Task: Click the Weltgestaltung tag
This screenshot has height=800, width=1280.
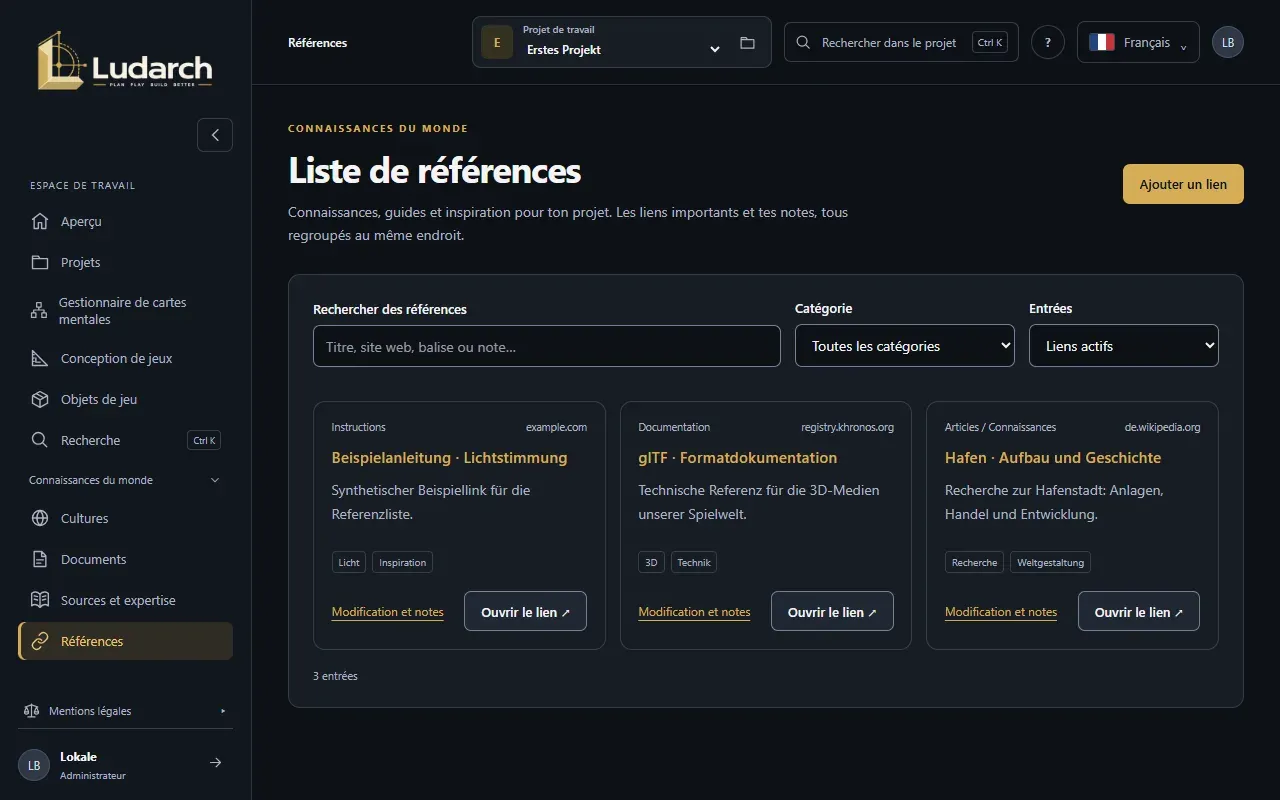Action: pyautogui.click(x=1050, y=562)
